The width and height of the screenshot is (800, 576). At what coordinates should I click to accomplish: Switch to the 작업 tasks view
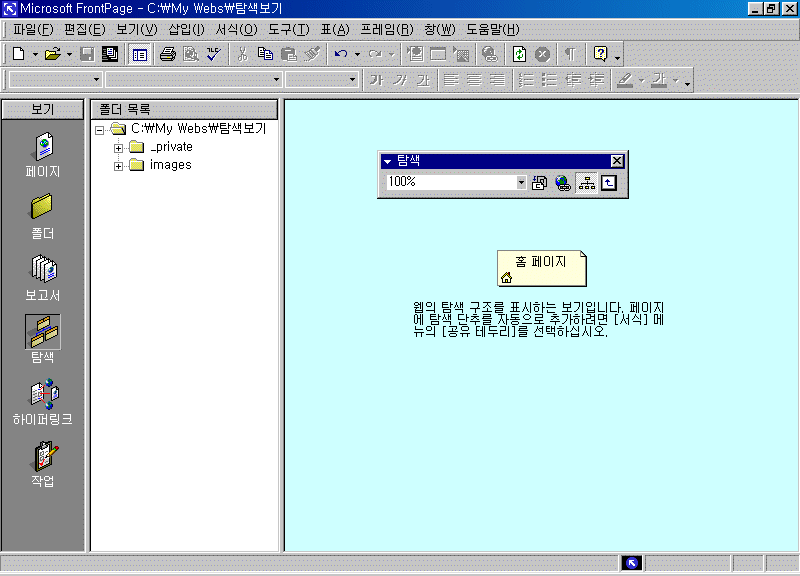[x=43, y=464]
